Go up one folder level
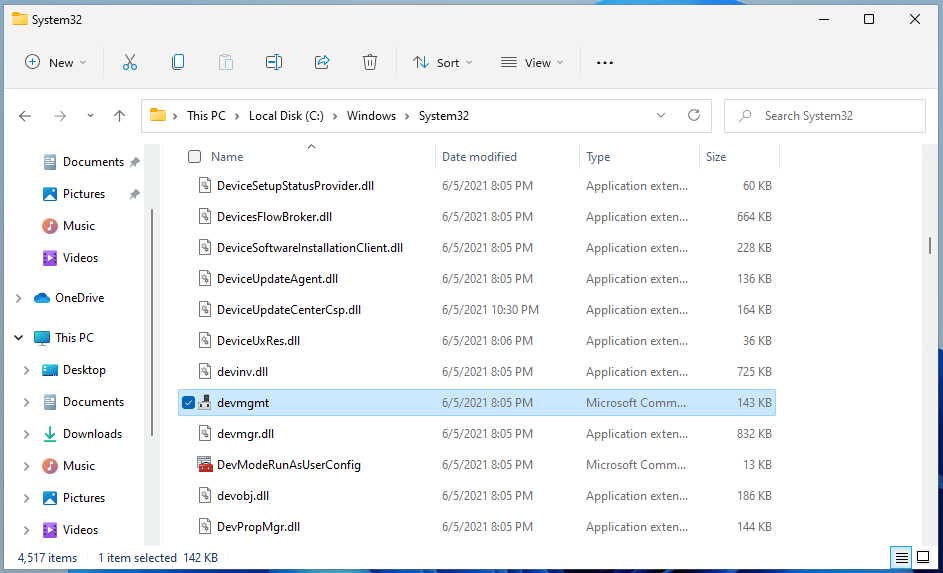Image resolution: width=943 pixels, height=573 pixels. [x=120, y=116]
